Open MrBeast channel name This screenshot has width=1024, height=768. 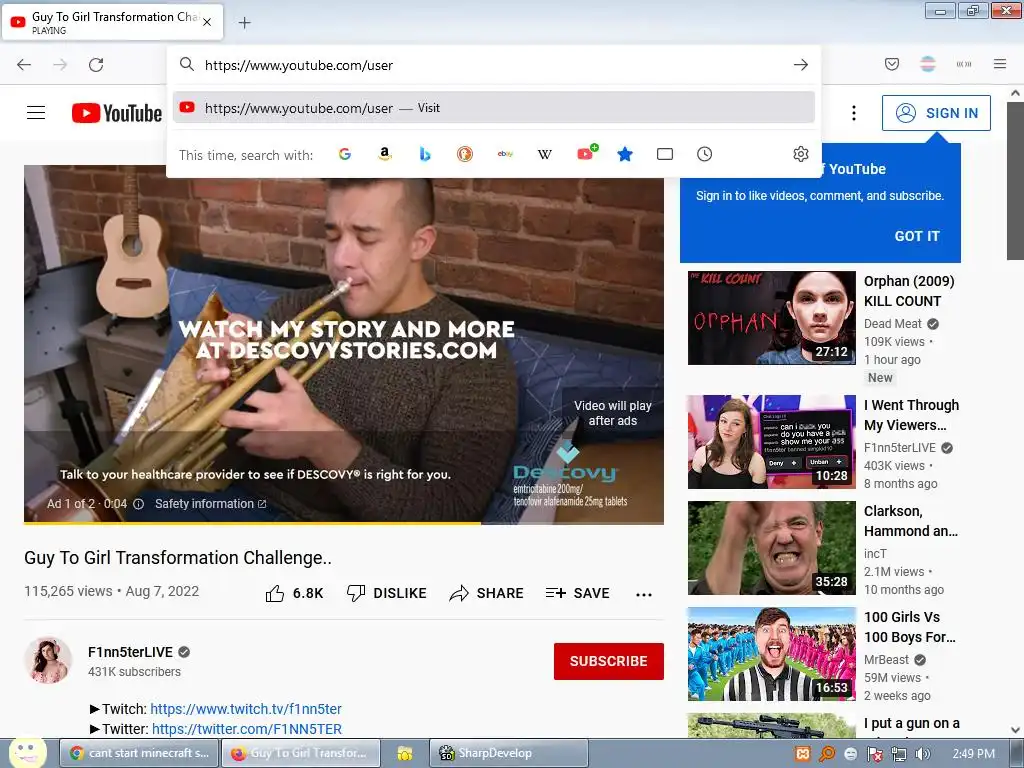click(x=886, y=660)
